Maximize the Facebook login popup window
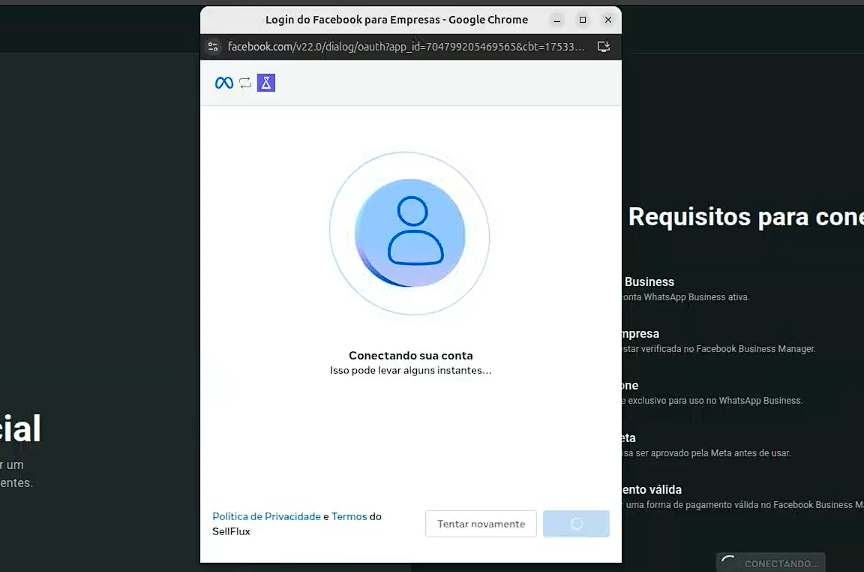The image size is (864, 572). (x=583, y=20)
